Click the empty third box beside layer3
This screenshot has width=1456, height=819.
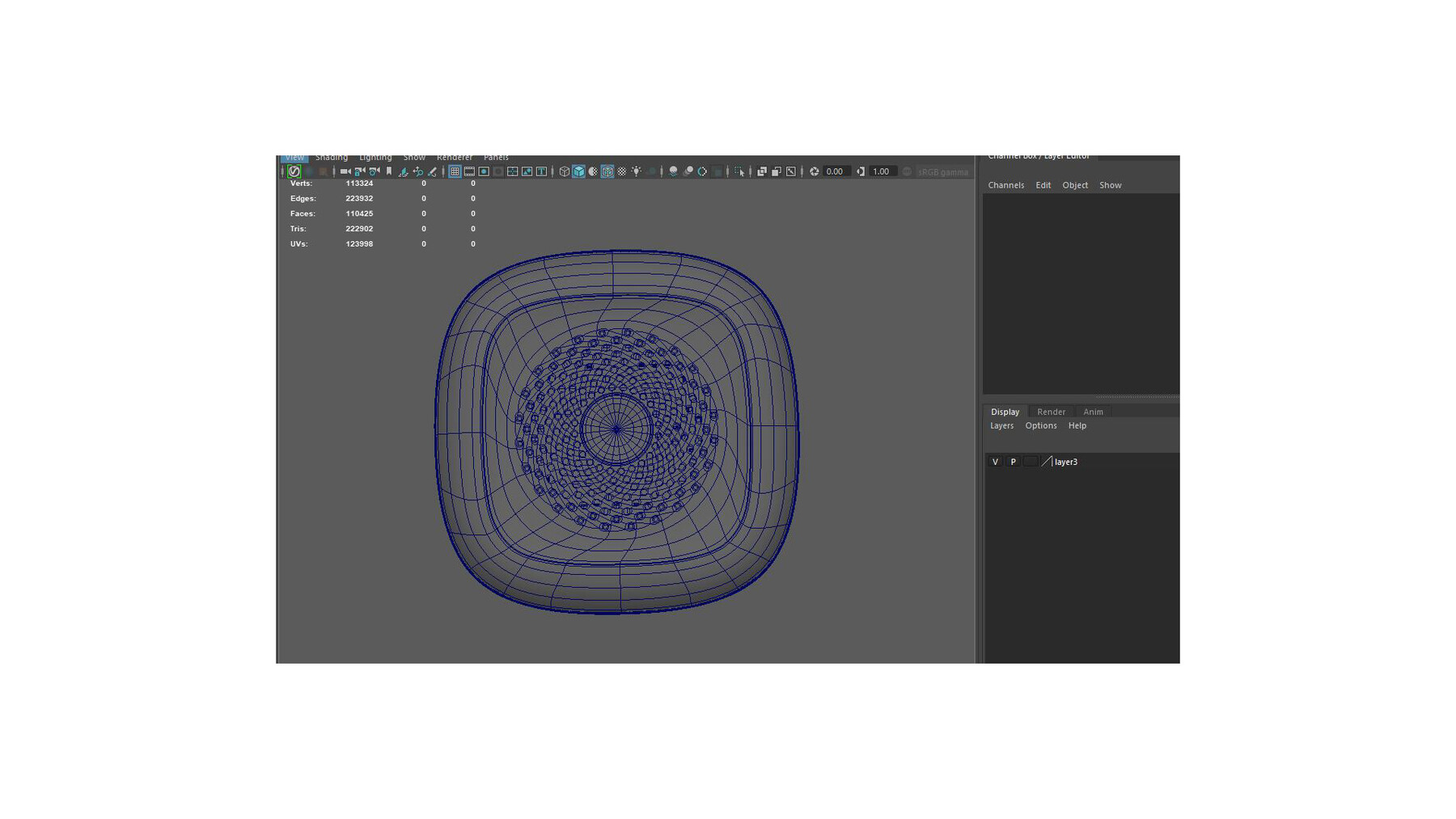1031,461
